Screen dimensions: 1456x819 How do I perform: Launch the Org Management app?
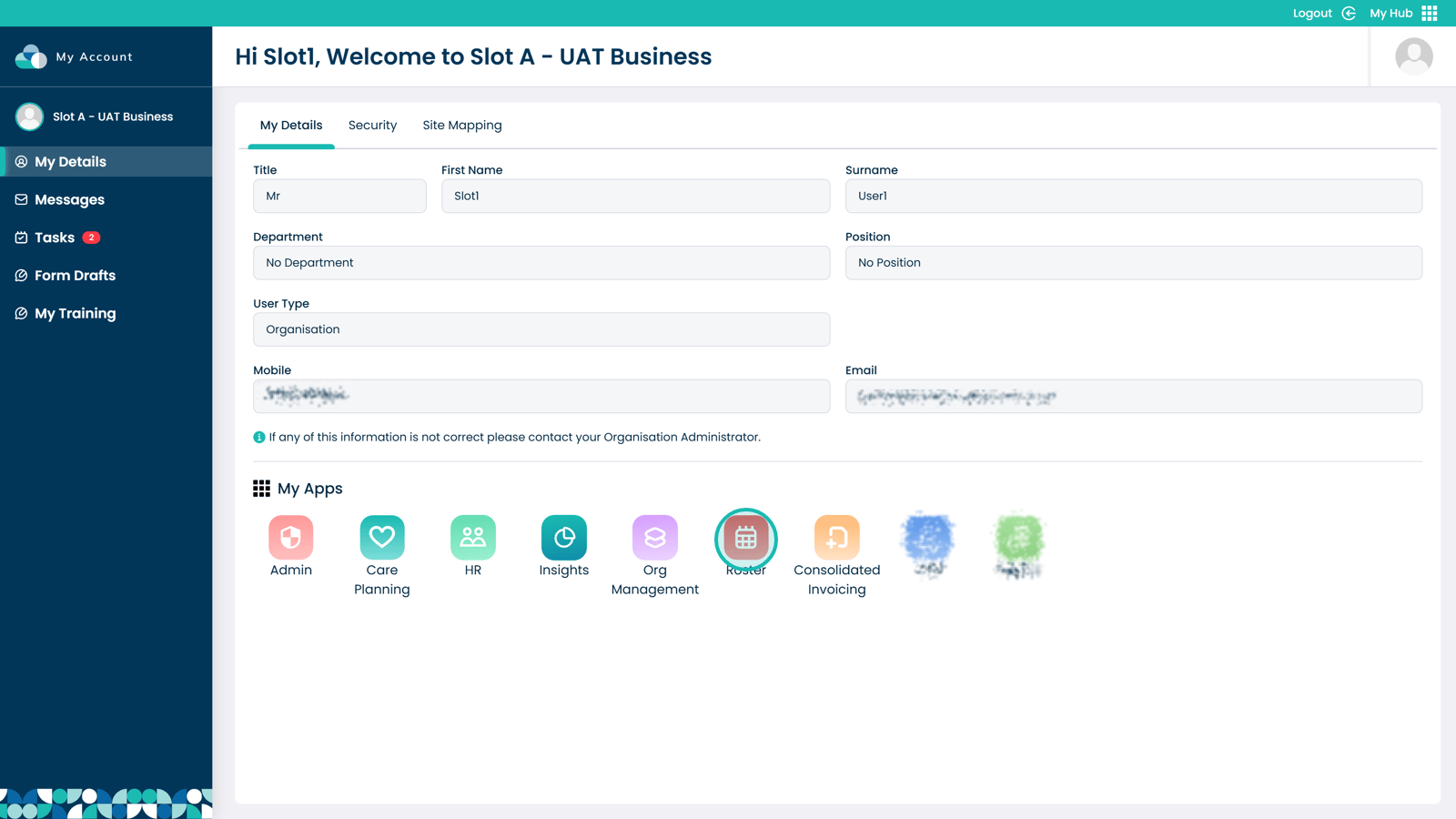655,538
